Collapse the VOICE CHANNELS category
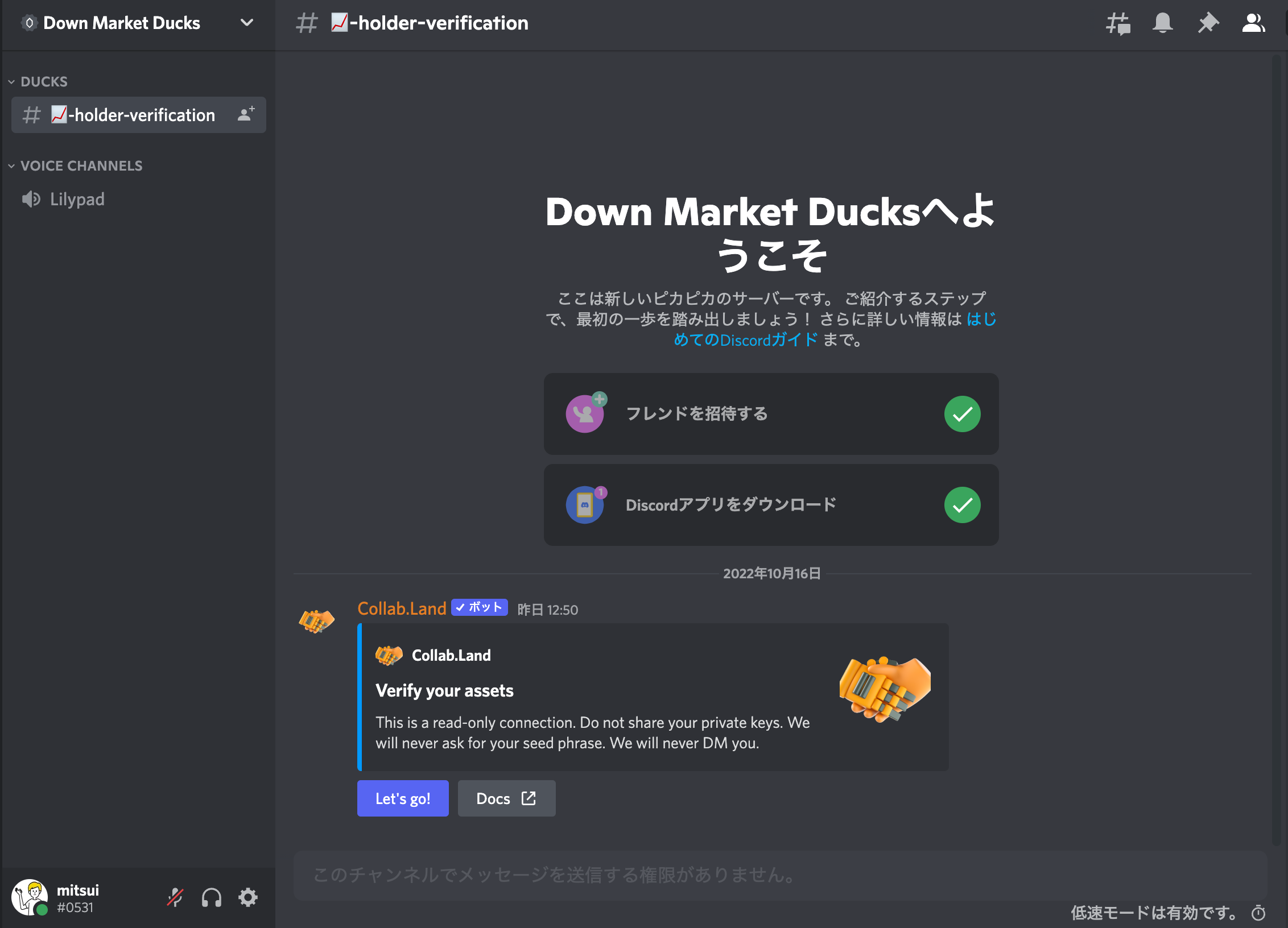This screenshot has height=928, width=1288. click(x=81, y=166)
